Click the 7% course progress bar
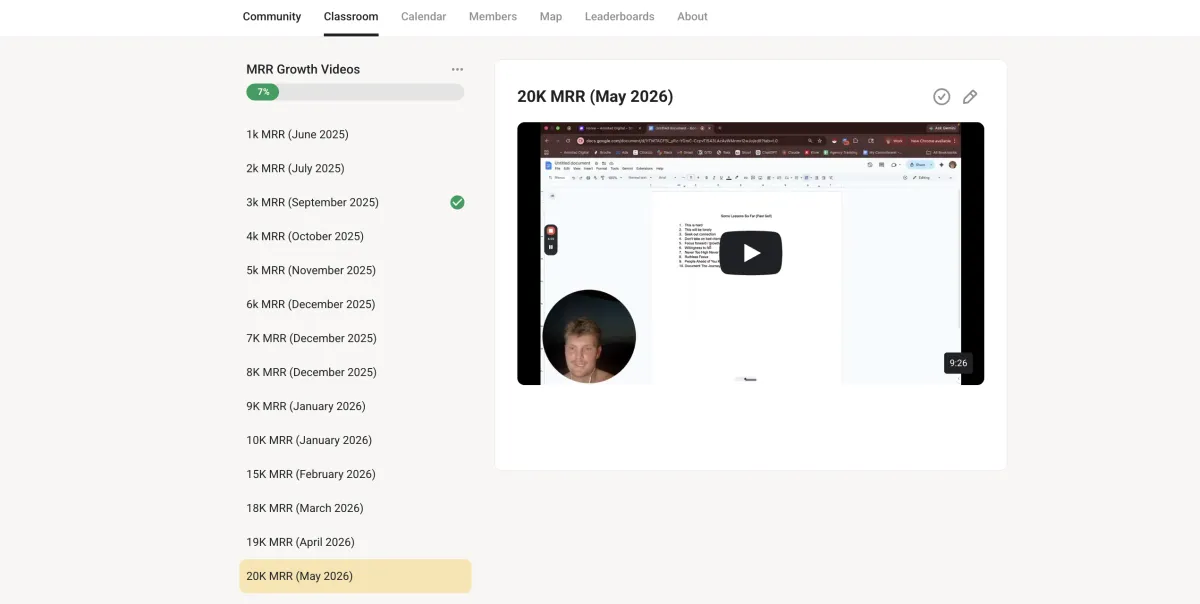Screen dimensions: 1200x604 click(x=355, y=92)
